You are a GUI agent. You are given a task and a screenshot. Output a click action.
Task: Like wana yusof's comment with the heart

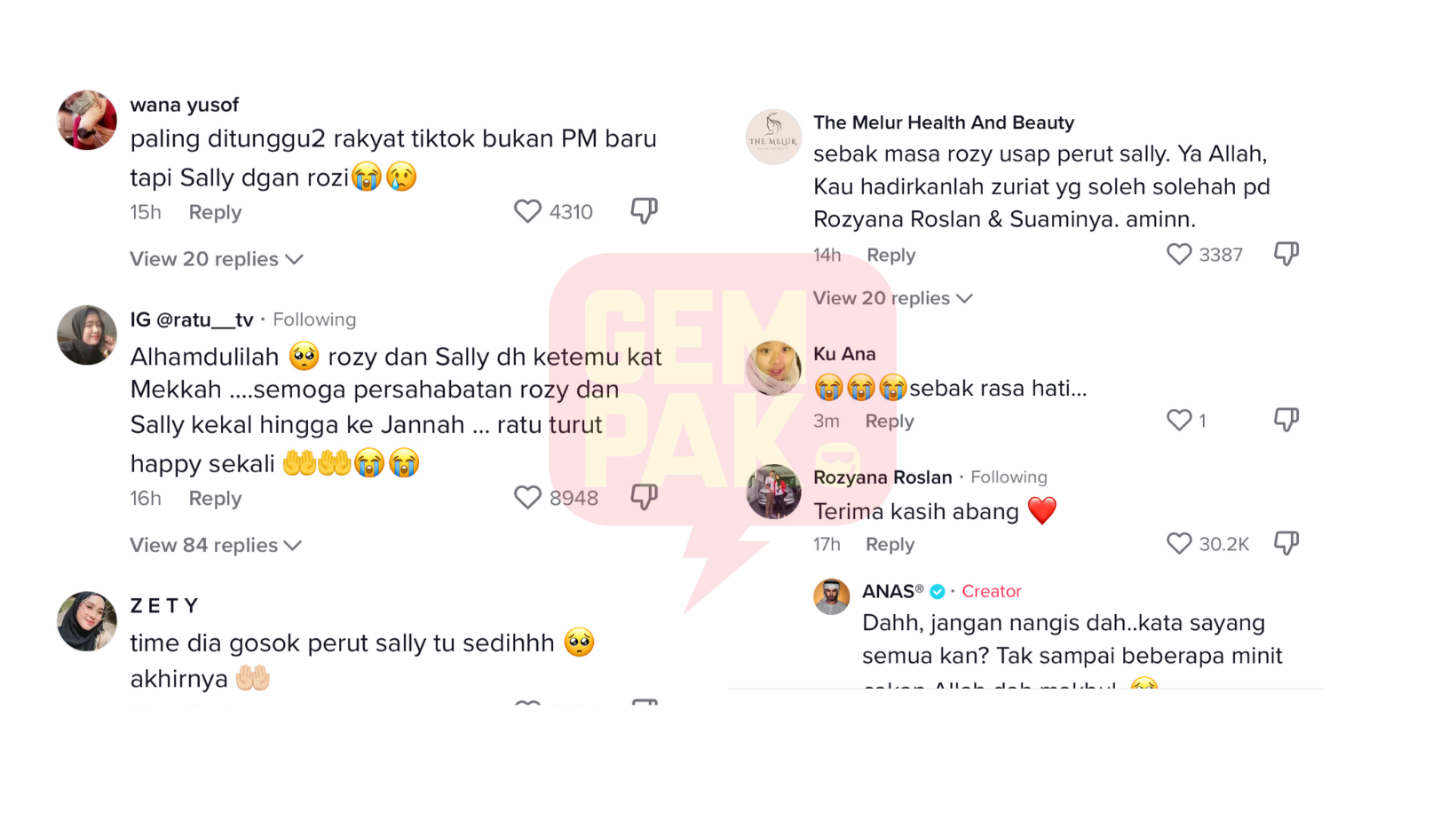click(x=527, y=211)
